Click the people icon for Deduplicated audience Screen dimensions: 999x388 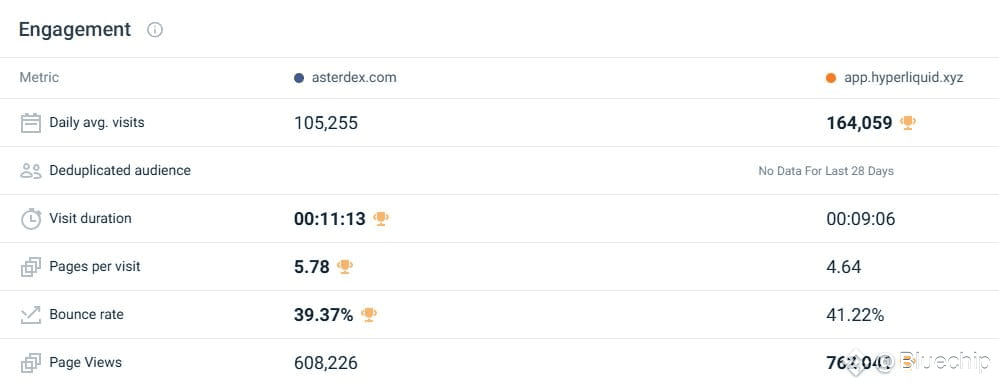31,171
